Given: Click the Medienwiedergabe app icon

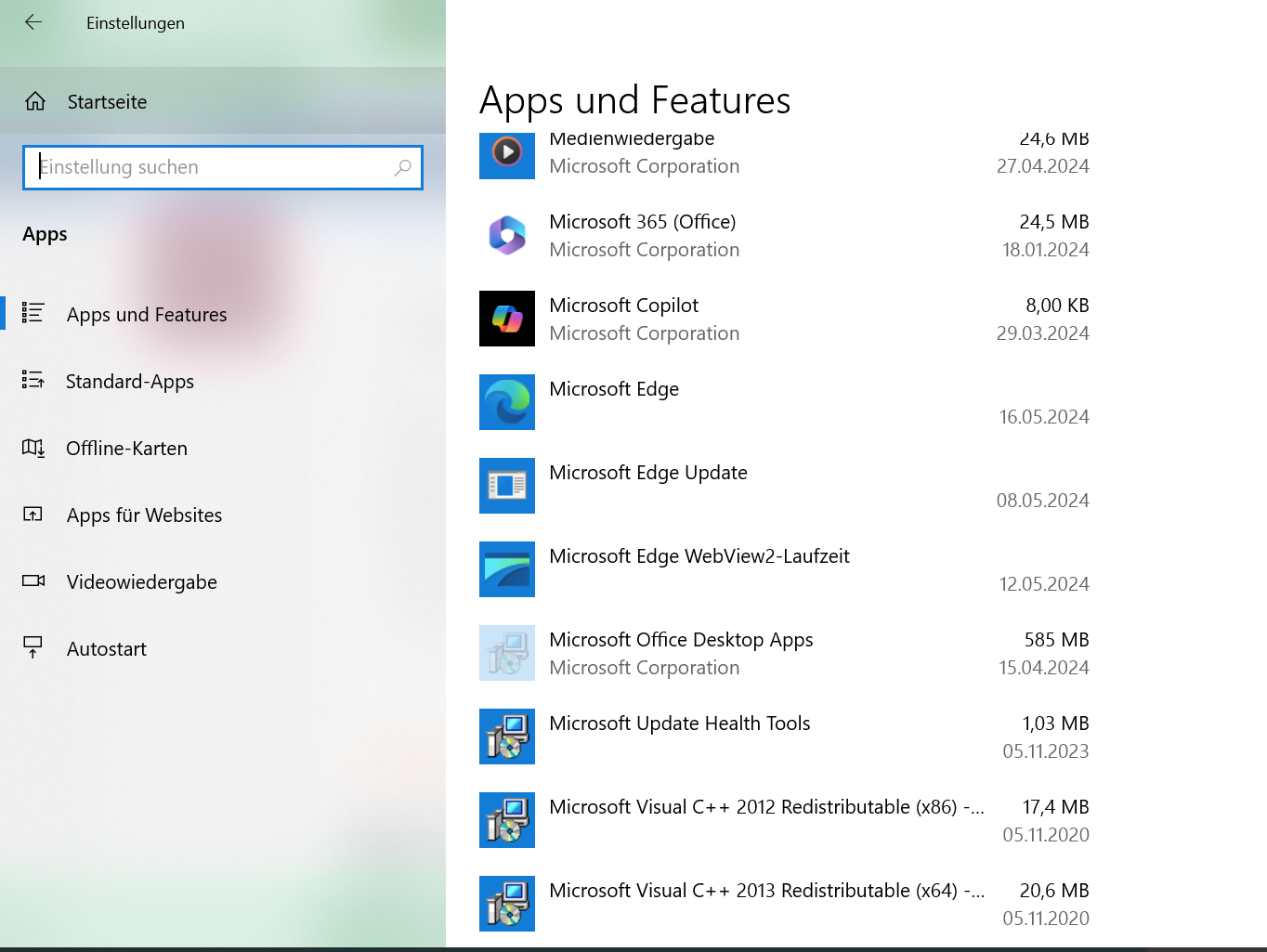Looking at the screenshot, I should point(507,156).
